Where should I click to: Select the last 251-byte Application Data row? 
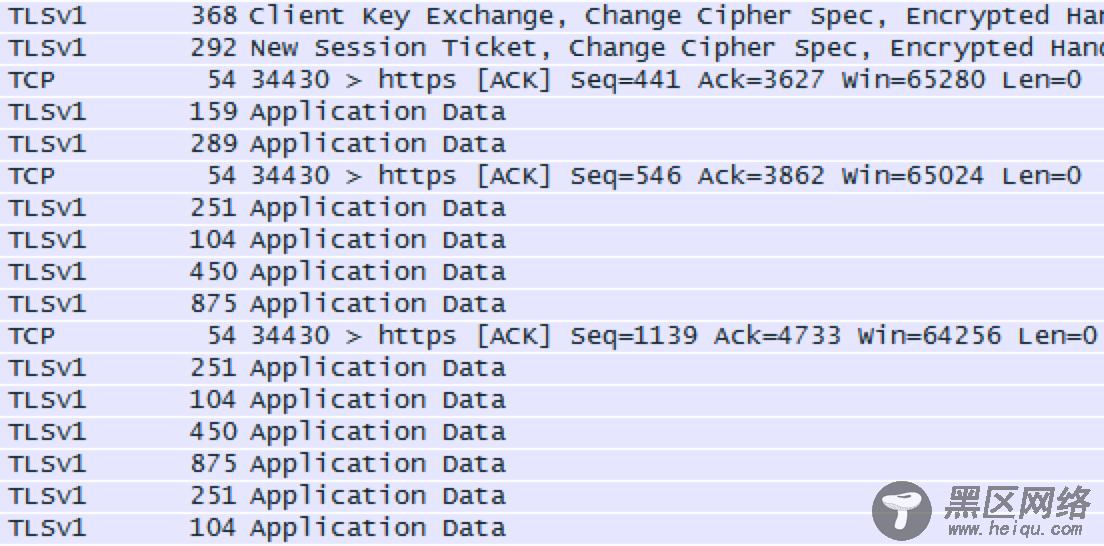(x=552, y=495)
